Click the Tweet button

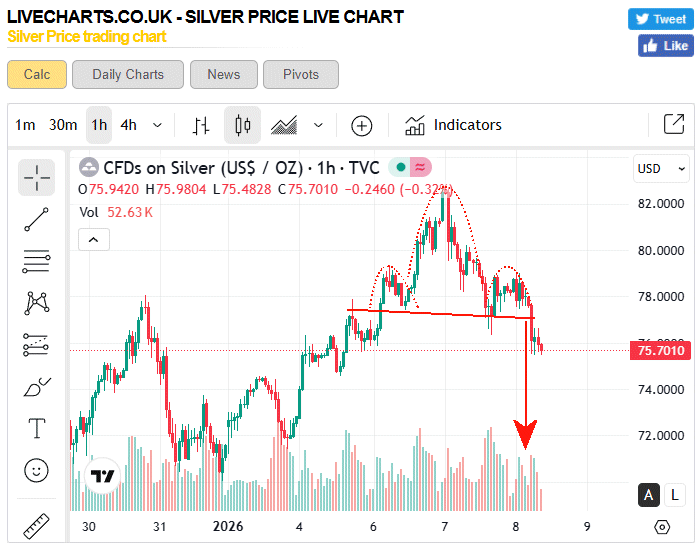click(x=659, y=19)
